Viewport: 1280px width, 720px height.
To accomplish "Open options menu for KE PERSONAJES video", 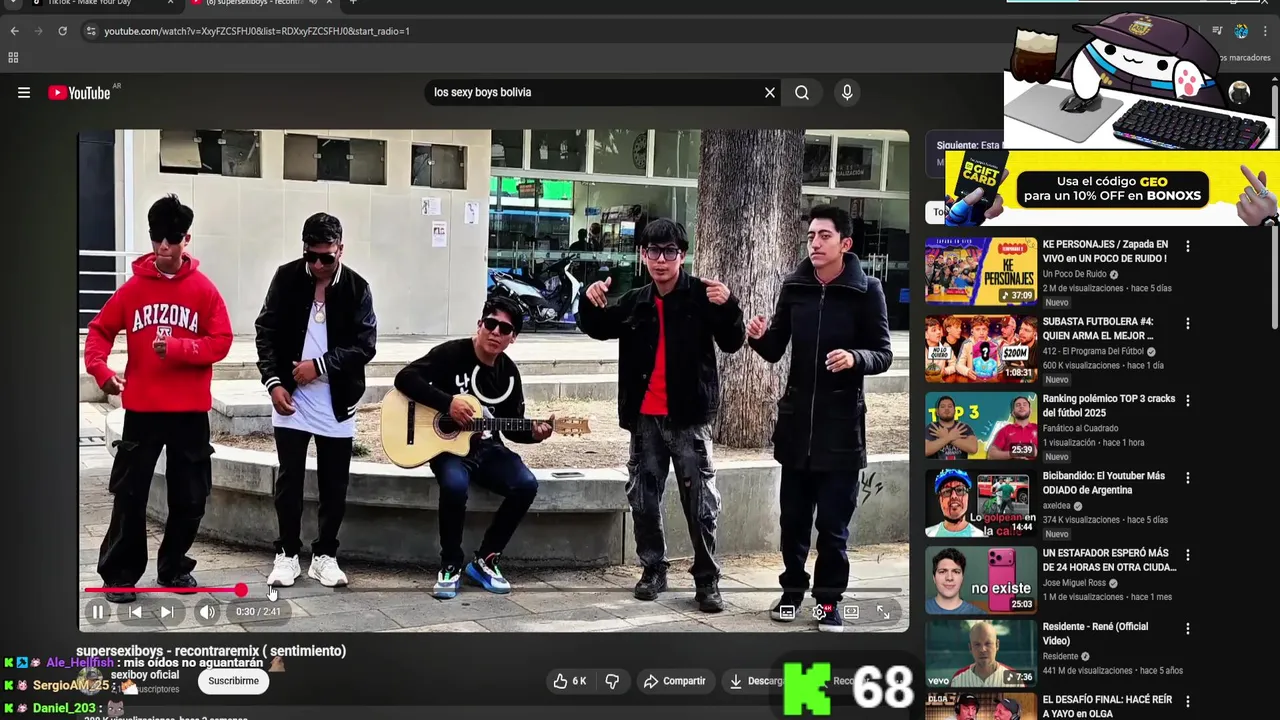I will click(1188, 246).
